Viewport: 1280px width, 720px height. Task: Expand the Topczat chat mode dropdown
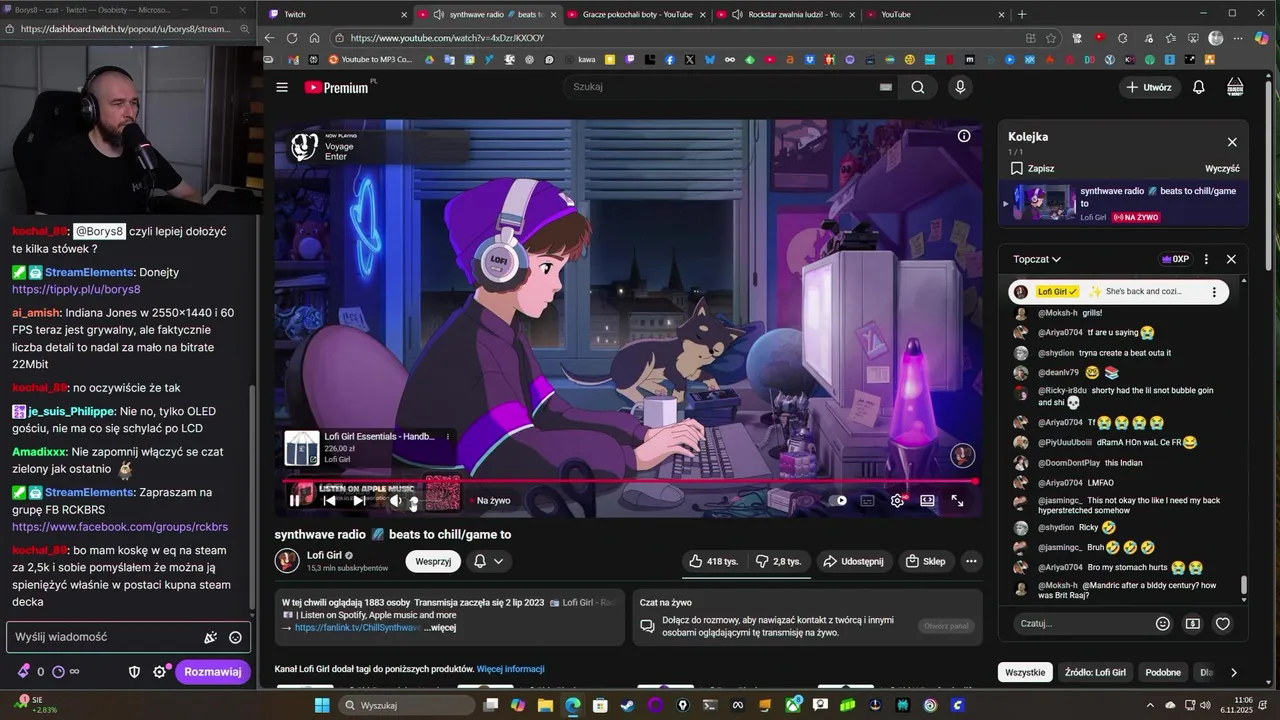coord(1037,259)
